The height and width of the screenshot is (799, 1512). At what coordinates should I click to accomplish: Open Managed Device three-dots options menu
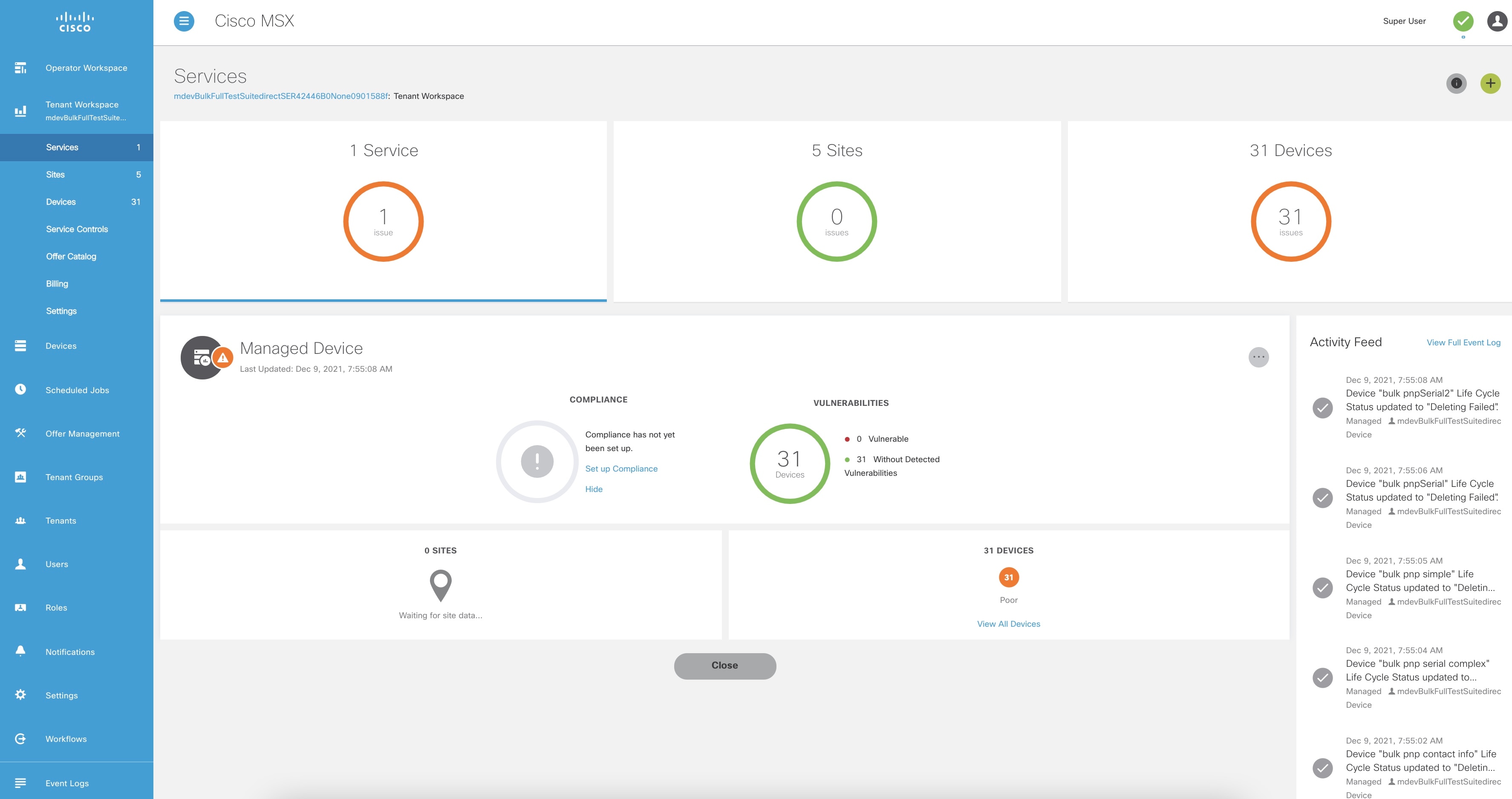coord(1258,357)
